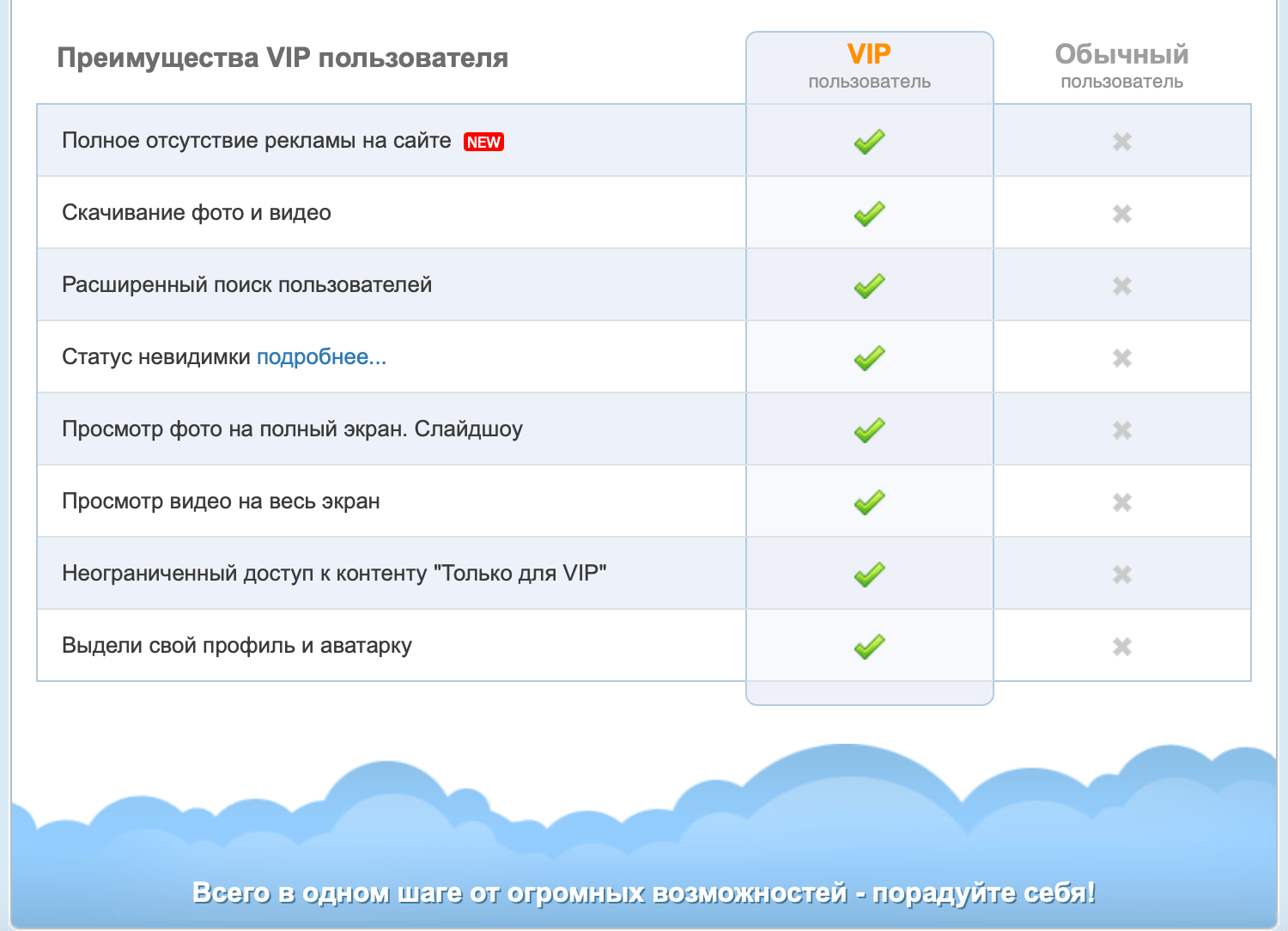1288x931 pixels.
Task: Click the green checkmark for photo and video download
Action: click(x=869, y=213)
